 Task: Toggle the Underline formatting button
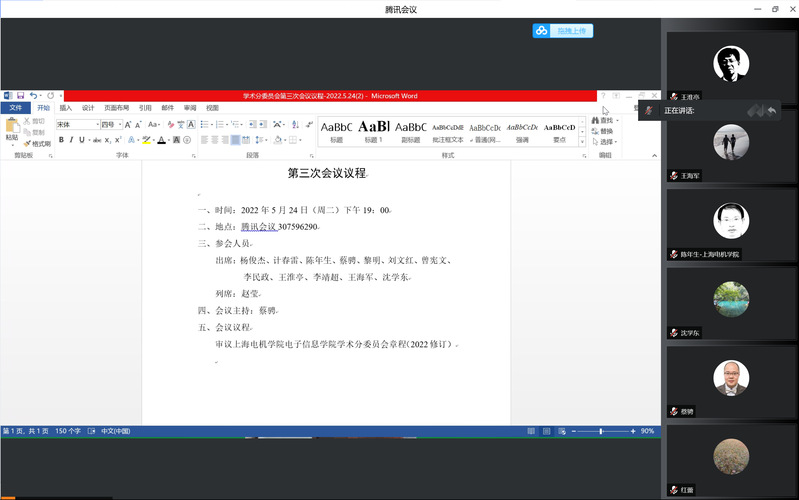point(83,140)
